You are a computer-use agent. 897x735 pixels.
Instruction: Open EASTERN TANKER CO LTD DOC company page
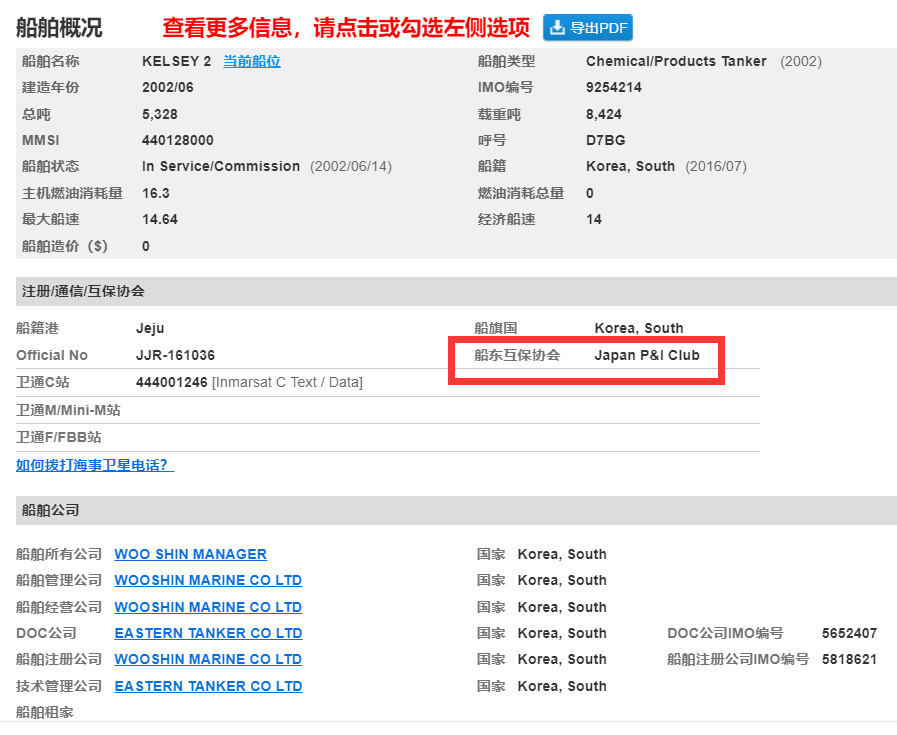208,633
